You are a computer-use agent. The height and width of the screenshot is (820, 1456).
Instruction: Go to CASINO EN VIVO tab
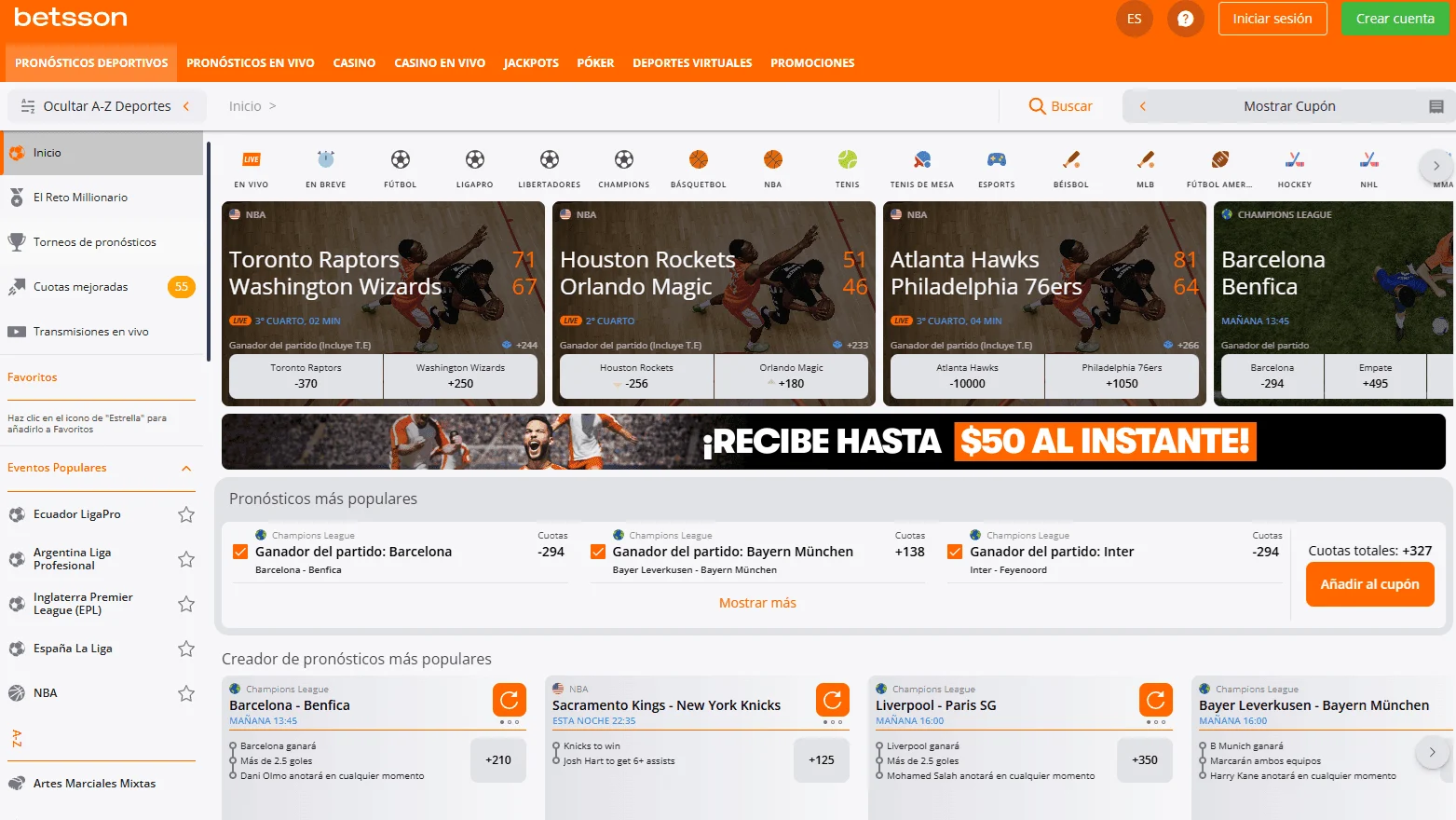(440, 63)
